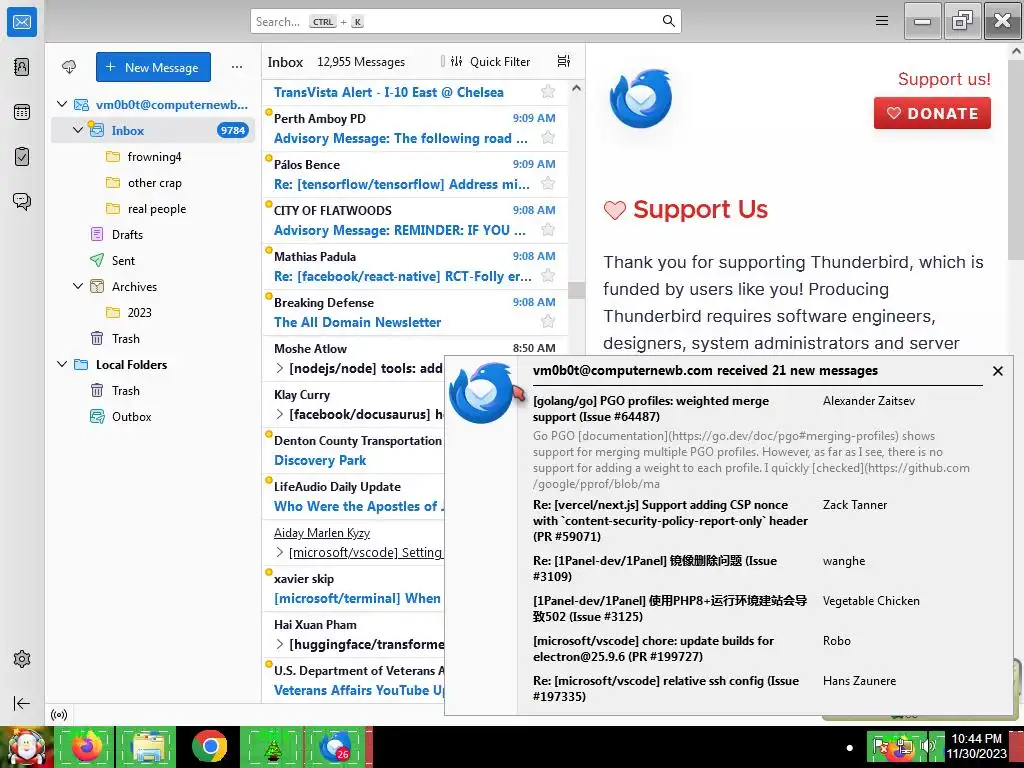Open the Calendar space icon

[22, 112]
